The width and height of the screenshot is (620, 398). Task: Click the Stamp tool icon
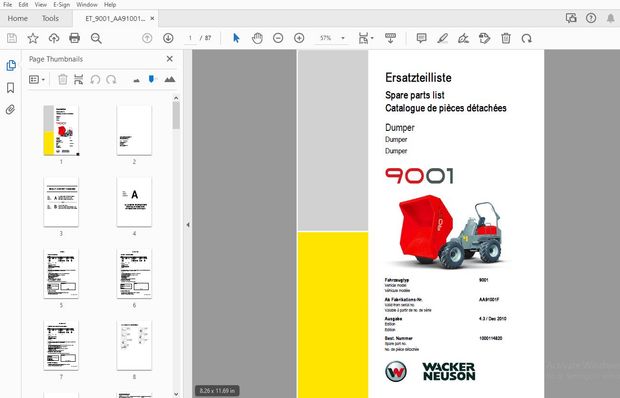[484, 38]
